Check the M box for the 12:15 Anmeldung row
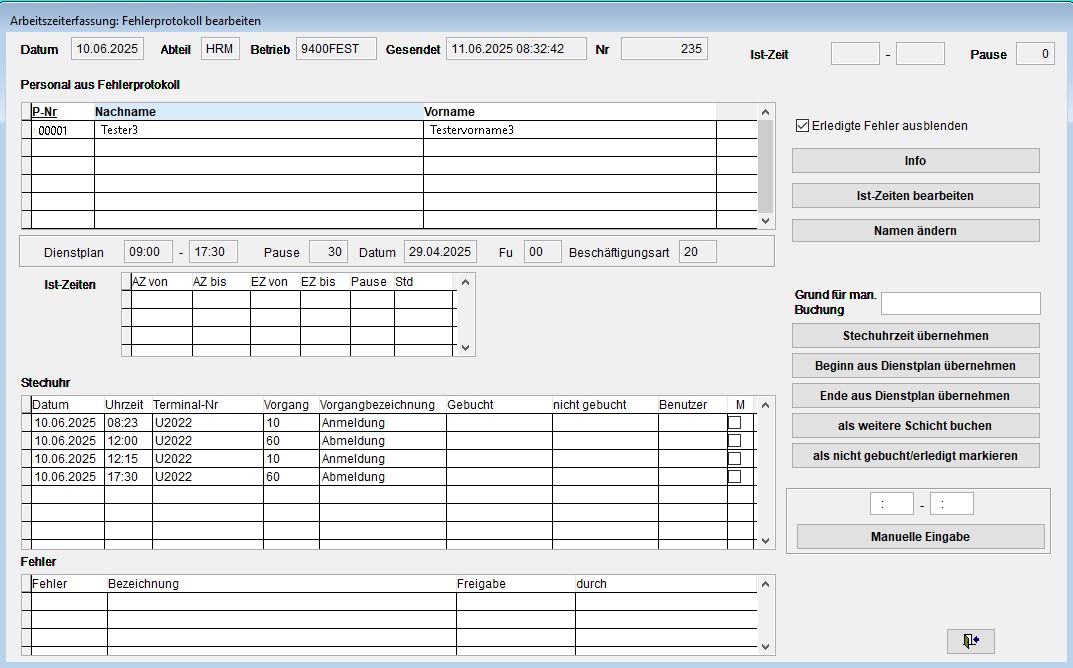1073x668 pixels. coord(734,459)
